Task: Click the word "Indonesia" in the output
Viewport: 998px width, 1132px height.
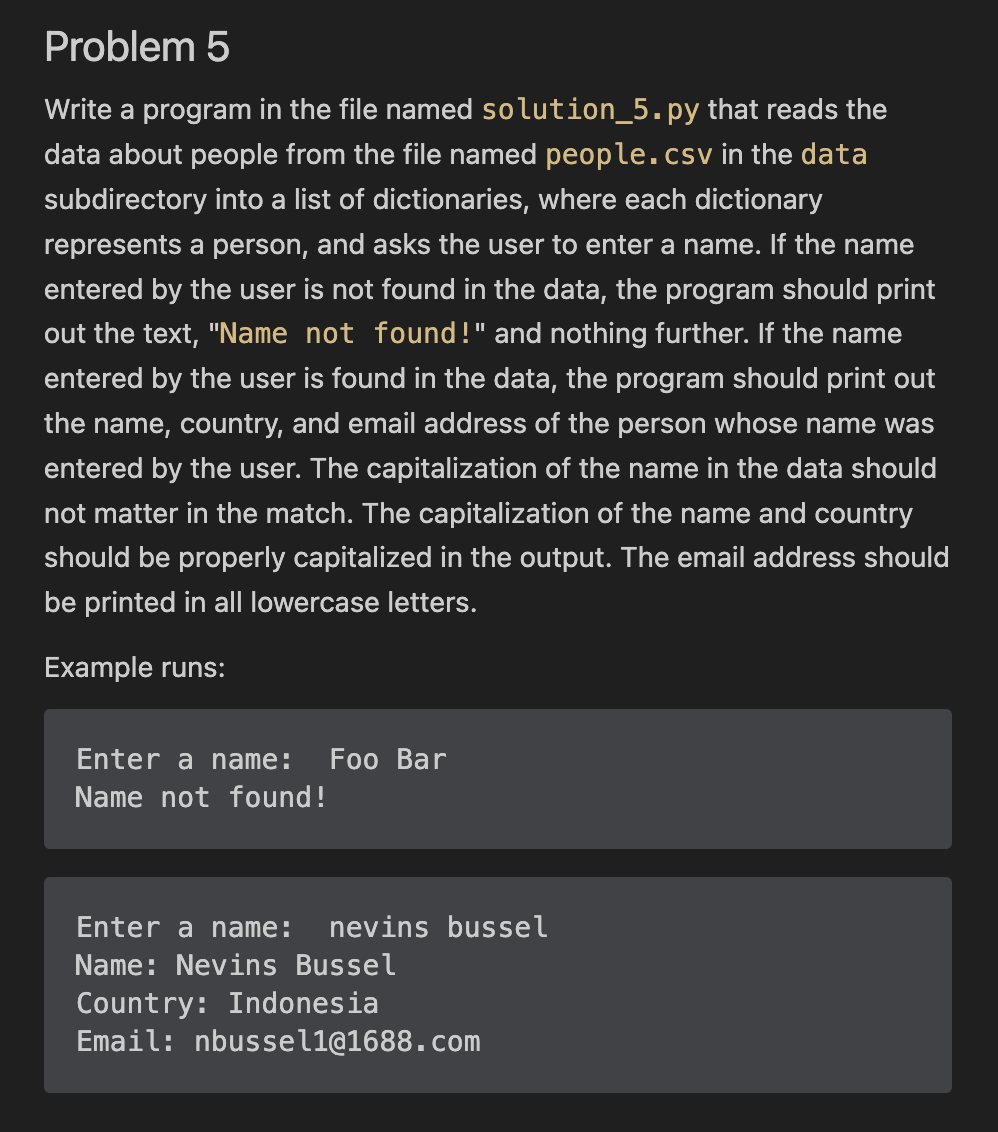Action: click(303, 1003)
